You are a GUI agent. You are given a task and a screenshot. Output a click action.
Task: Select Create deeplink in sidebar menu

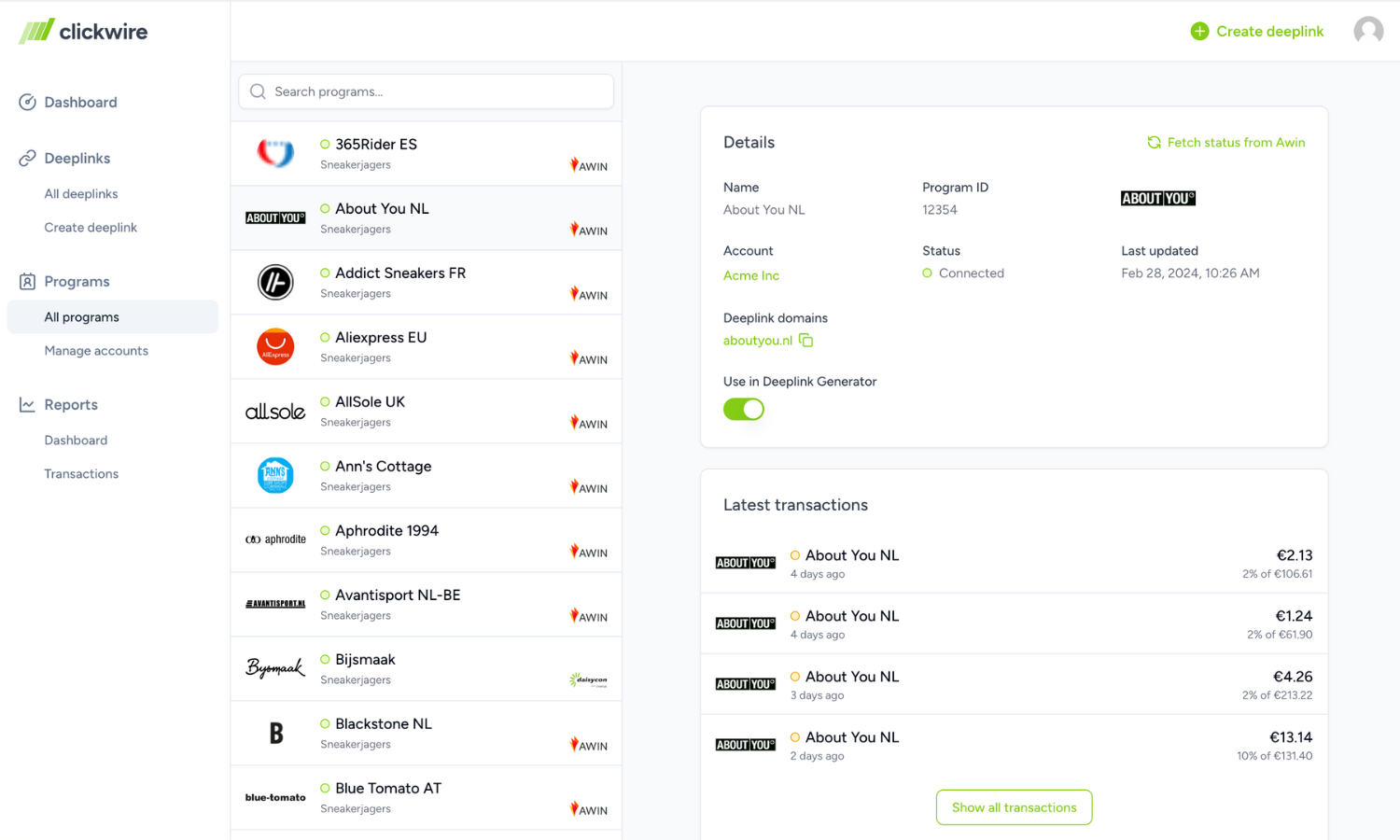(x=91, y=228)
